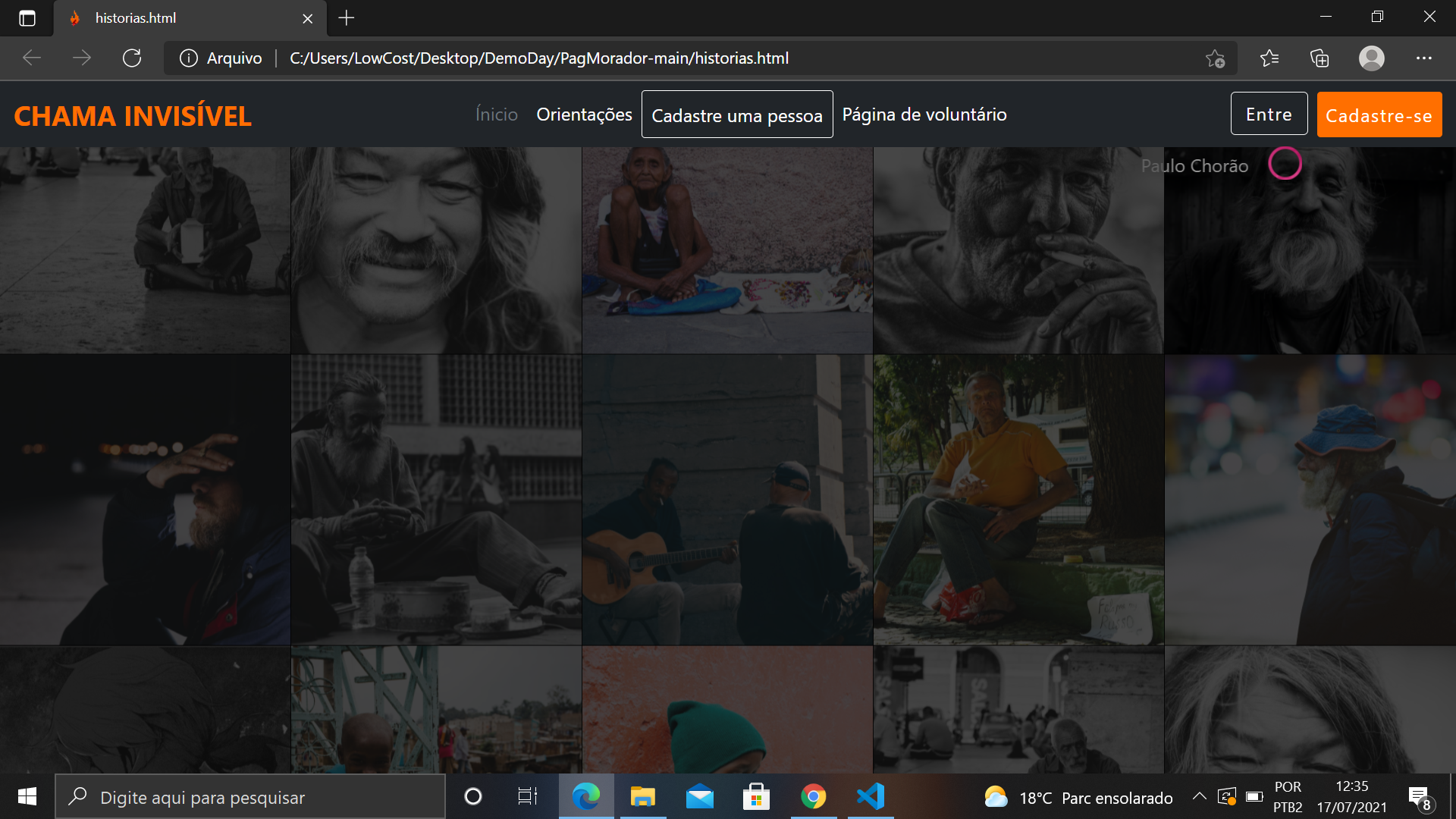Viewport: 1456px width, 819px height.
Task: Open the Collections icon in toolbar
Action: tap(1319, 58)
